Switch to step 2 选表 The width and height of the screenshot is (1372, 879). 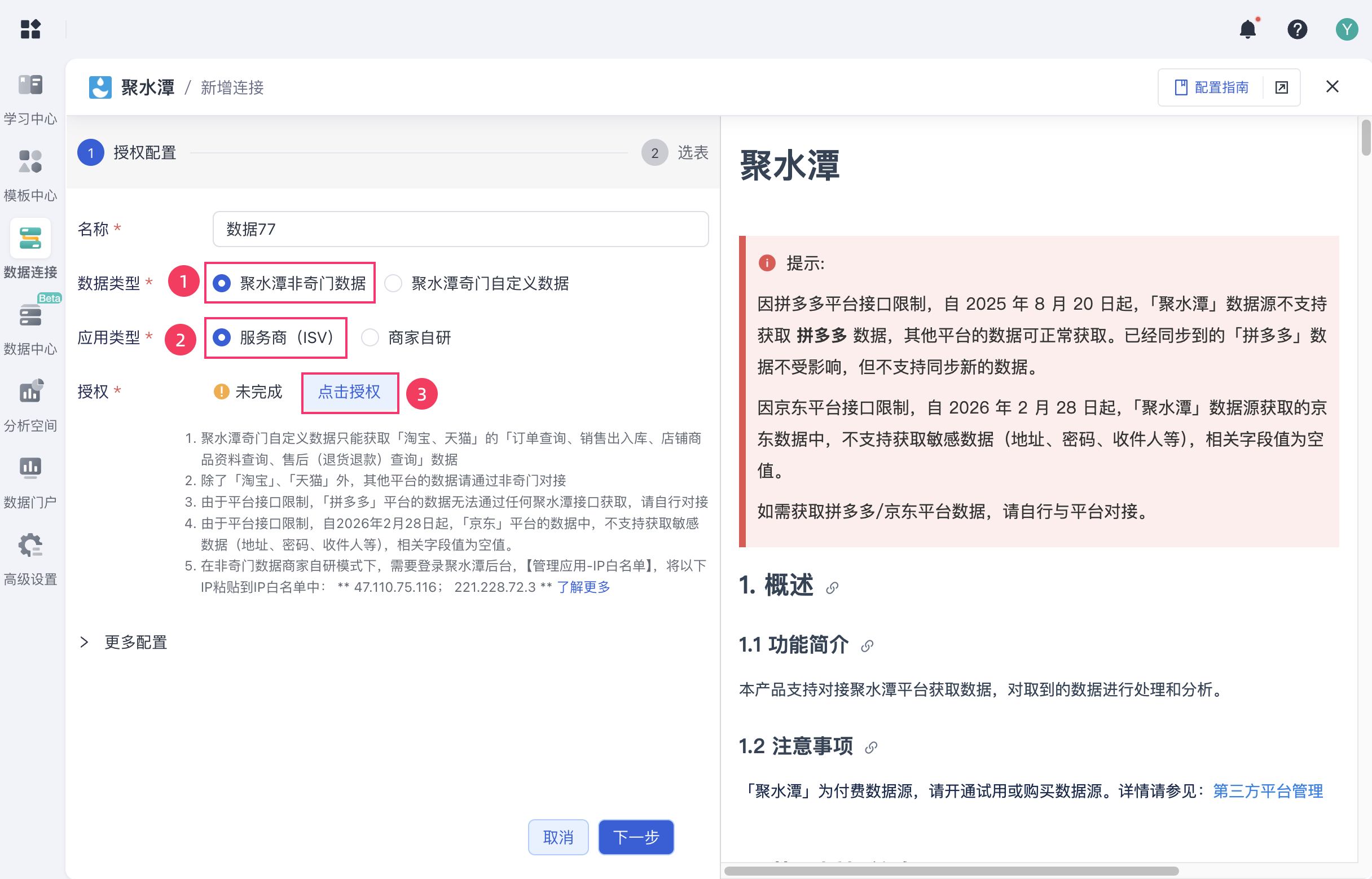click(675, 153)
